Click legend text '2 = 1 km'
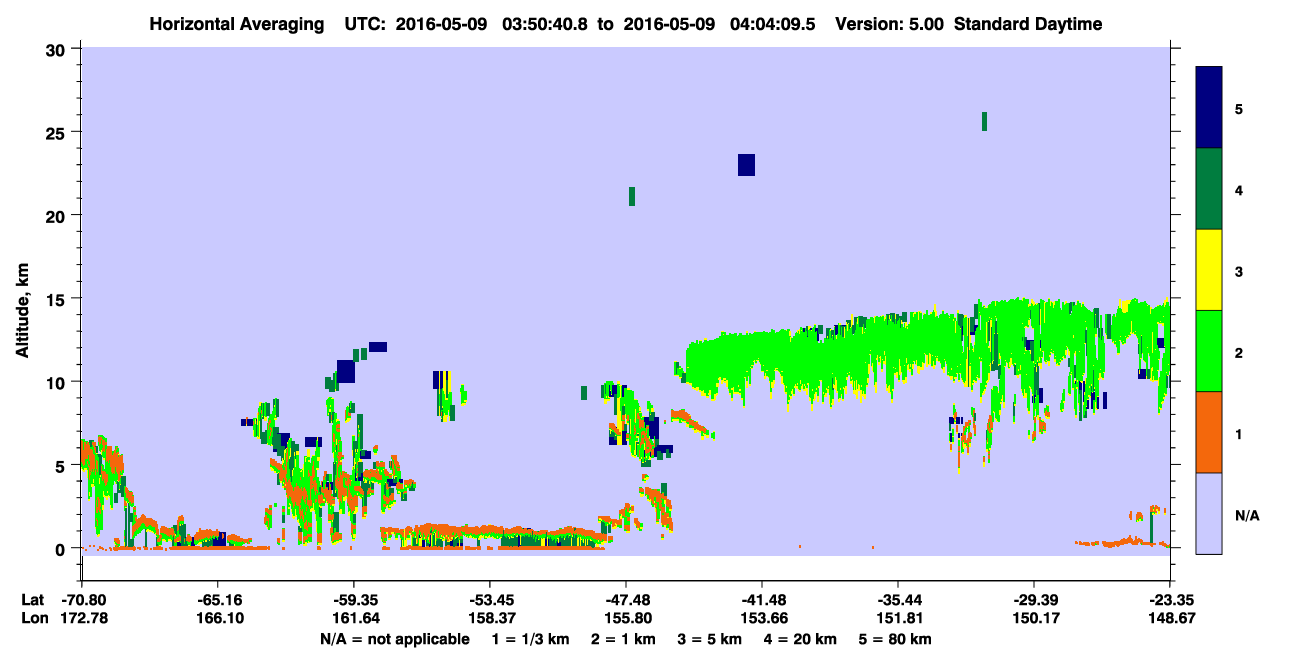The image size is (1300, 667). click(x=622, y=639)
